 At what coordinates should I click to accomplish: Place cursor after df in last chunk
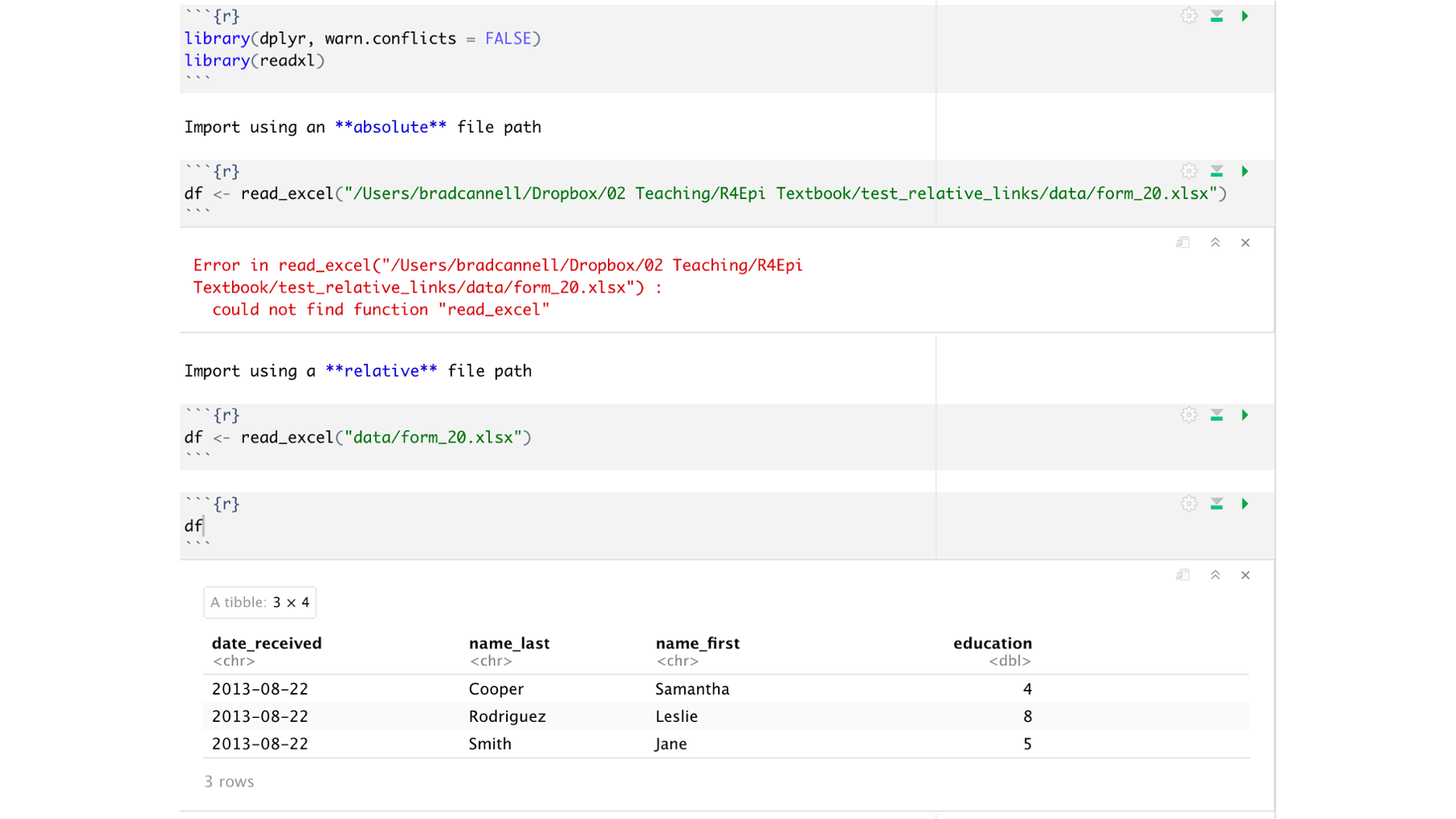point(204,526)
